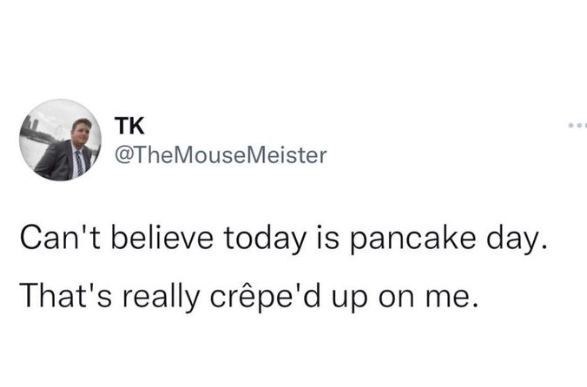Open the three-dot more options menu
Screen dimensions: 587x387
[x=577, y=126]
